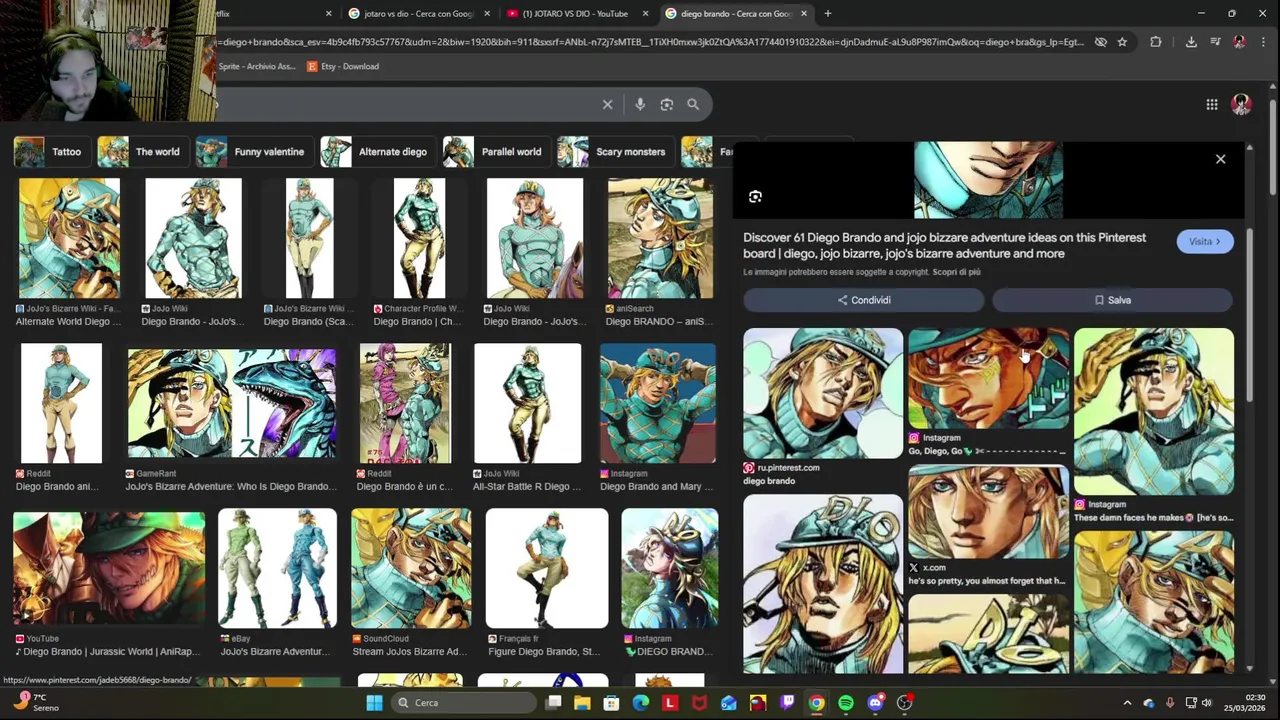Open Spotify from the taskbar
The width and height of the screenshot is (1280, 720).
[x=846, y=703]
